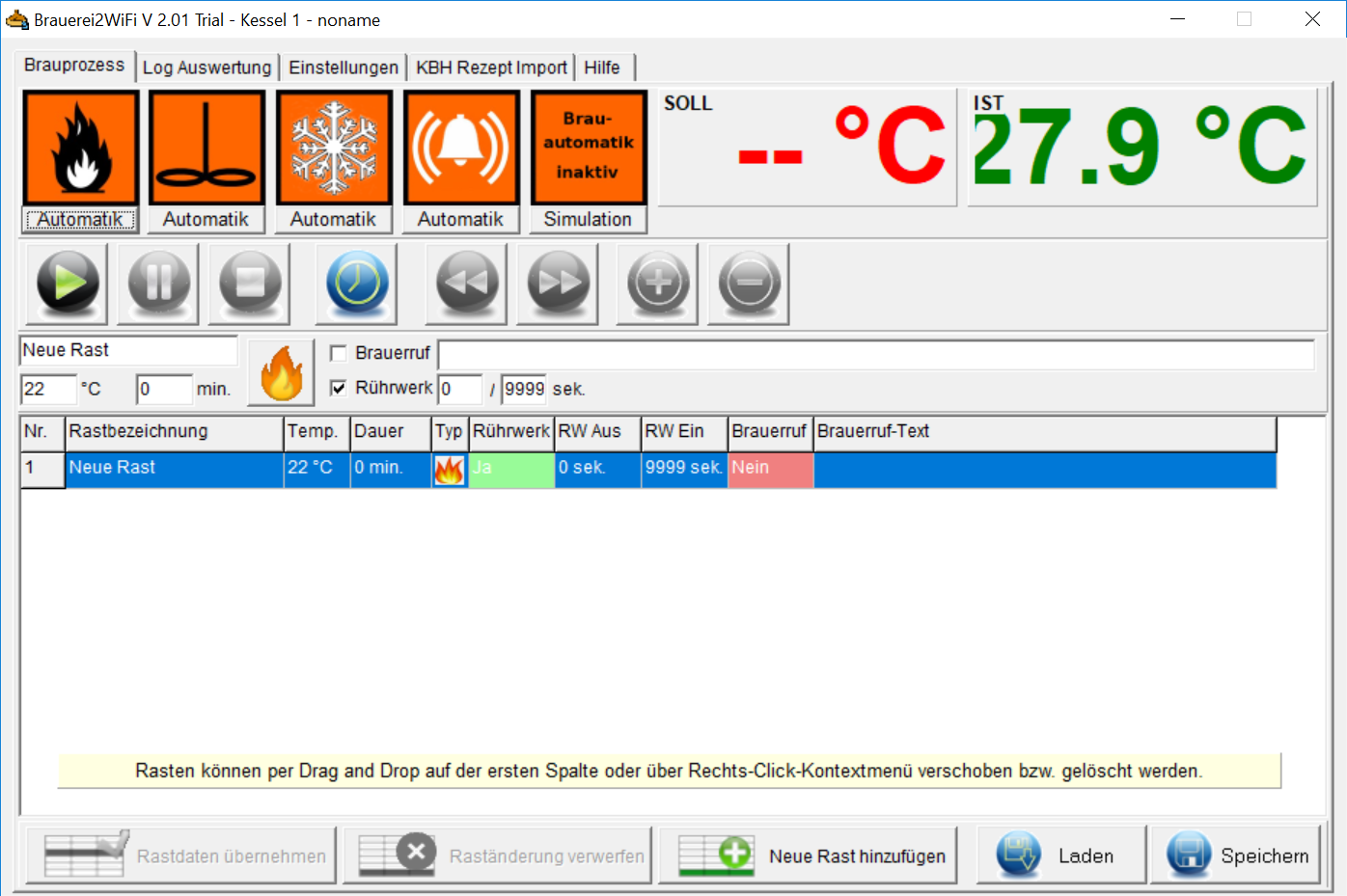Switch to the Log Auswertung tab

206,68
